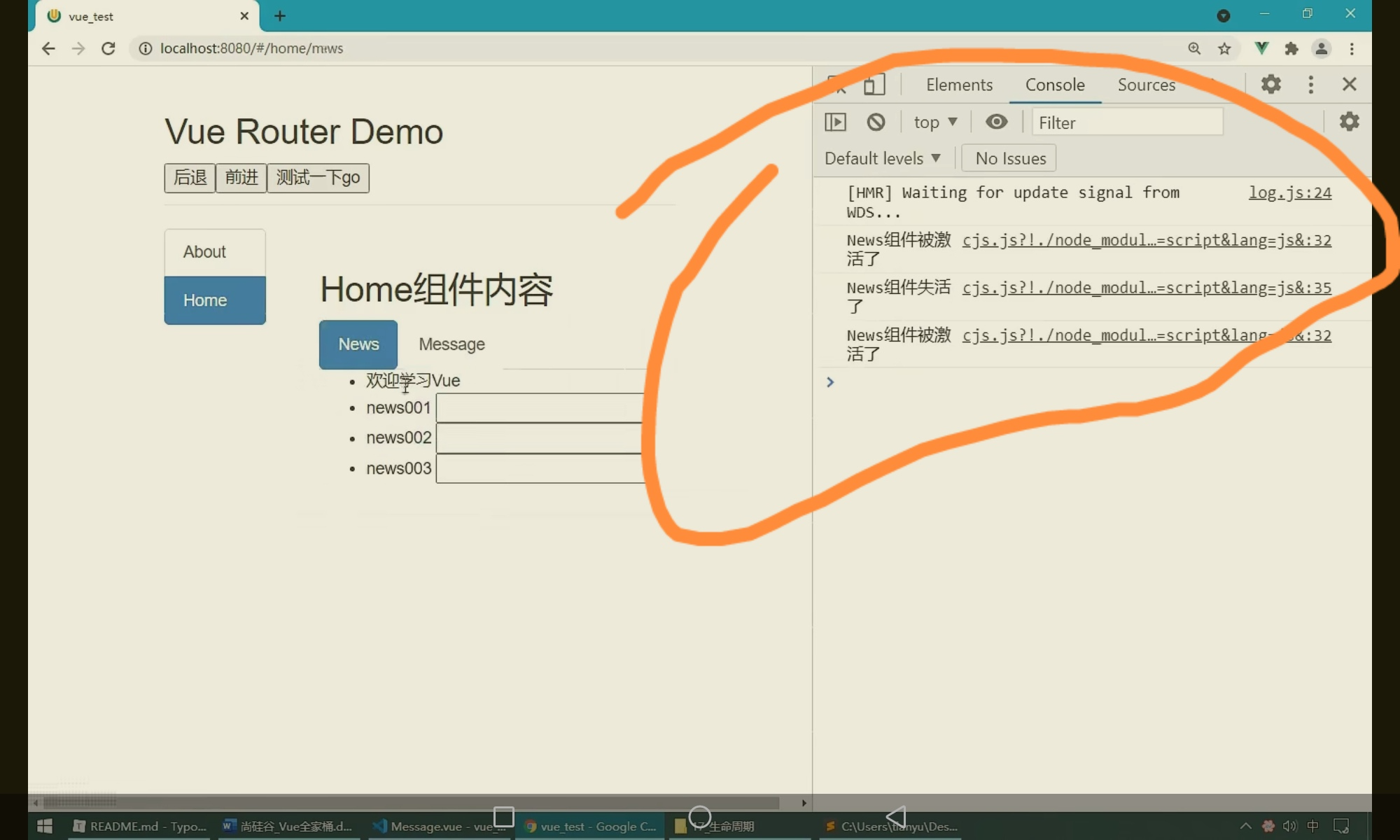Toggle device toolbar icon in DevTools

(874, 85)
